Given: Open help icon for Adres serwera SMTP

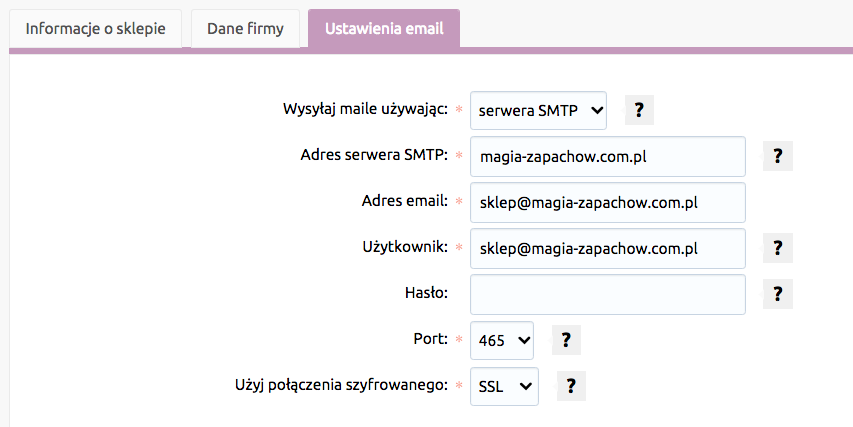Looking at the screenshot, I should click(x=778, y=156).
